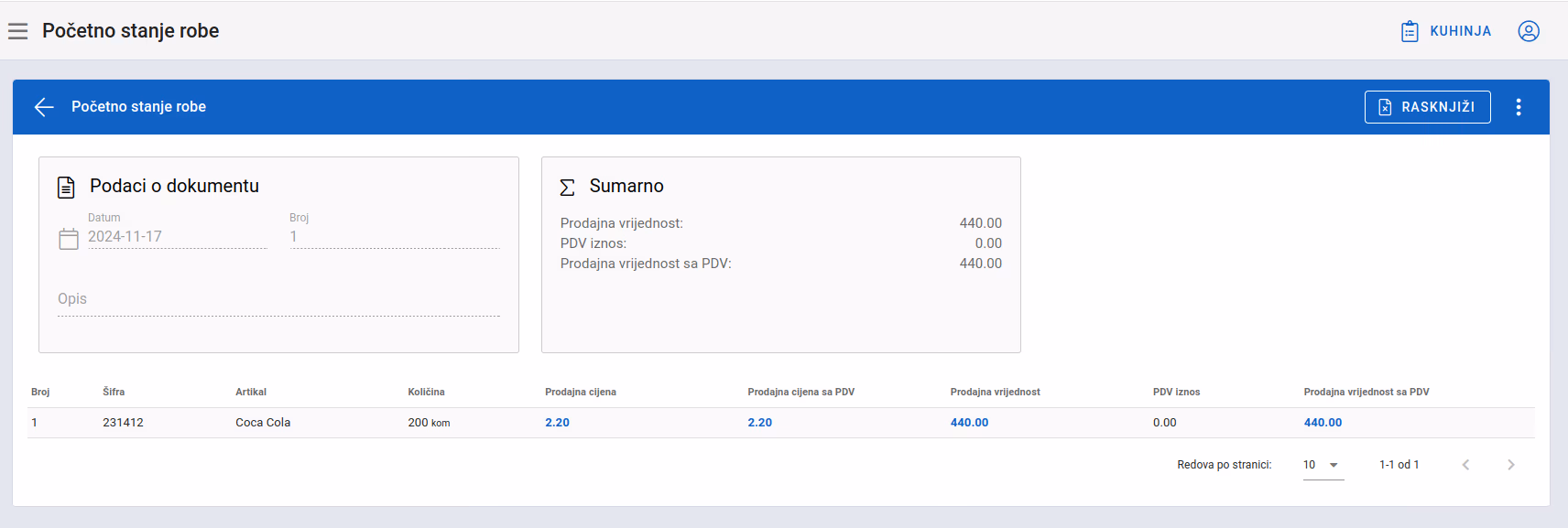Expand the rows per page dropdown
1568x528 pixels.
click(1323, 465)
